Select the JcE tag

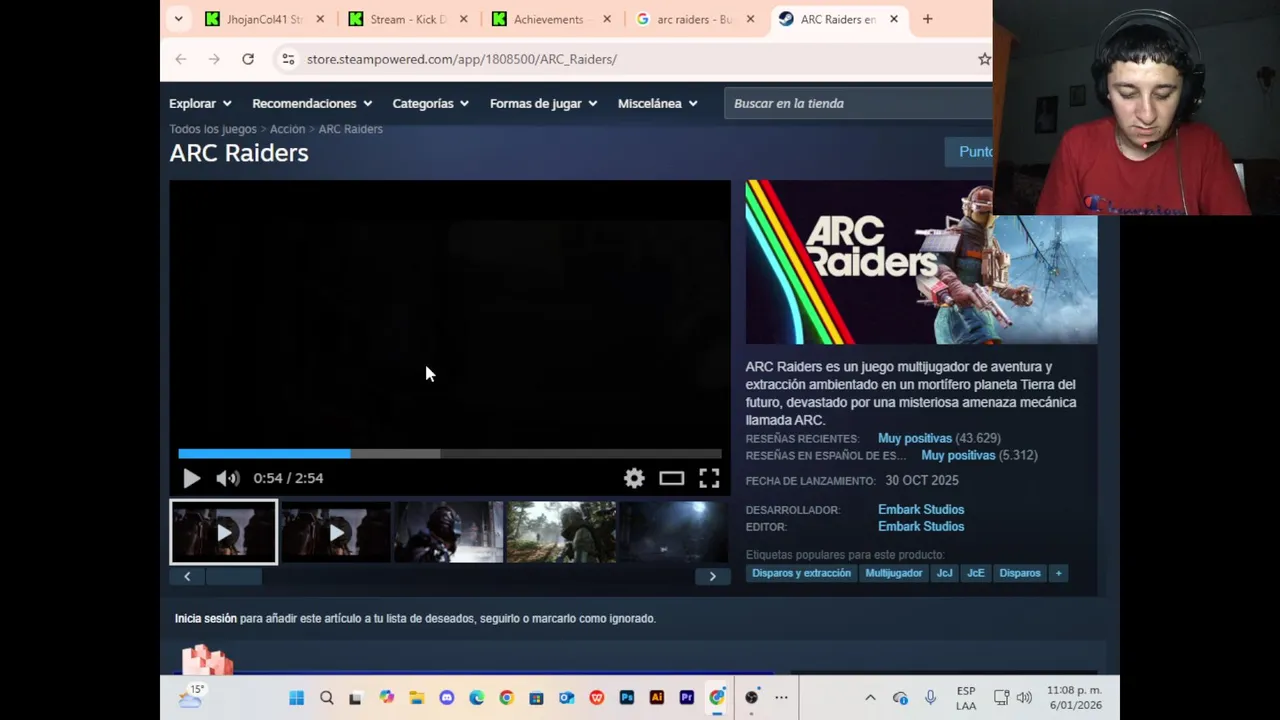tap(976, 573)
